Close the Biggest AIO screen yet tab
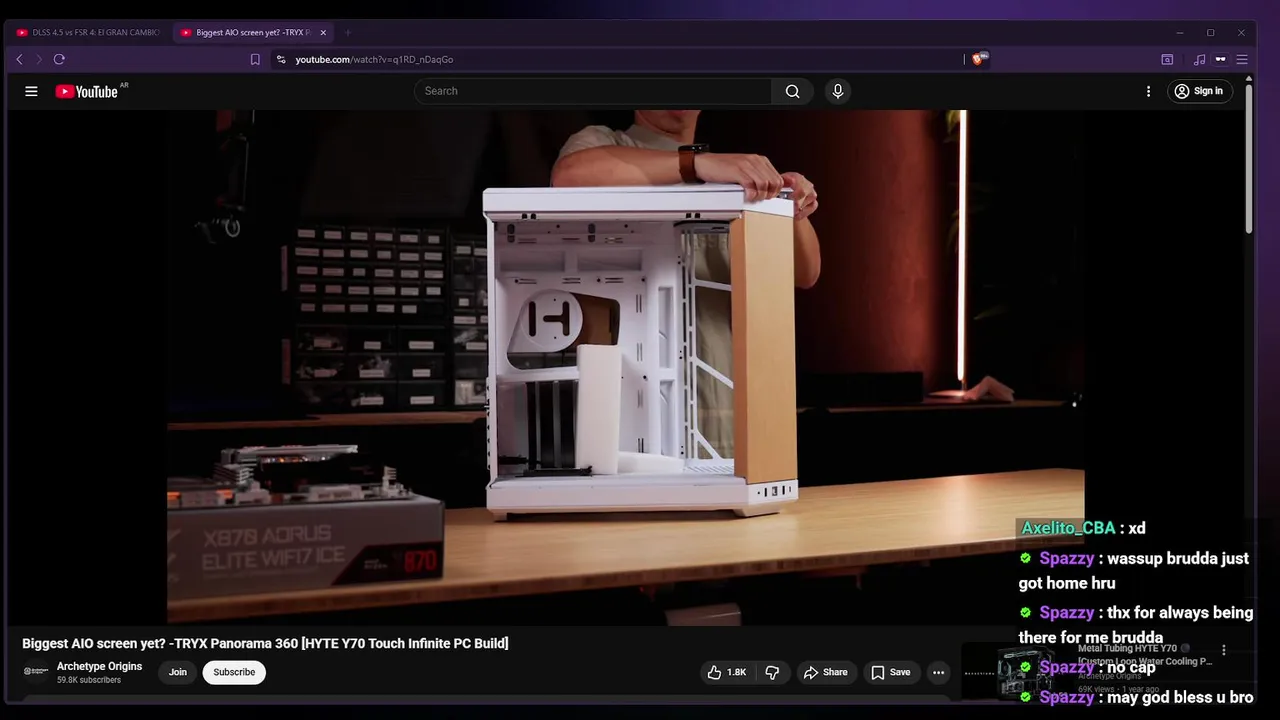The width and height of the screenshot is (1280, 720). pos(323,33)
